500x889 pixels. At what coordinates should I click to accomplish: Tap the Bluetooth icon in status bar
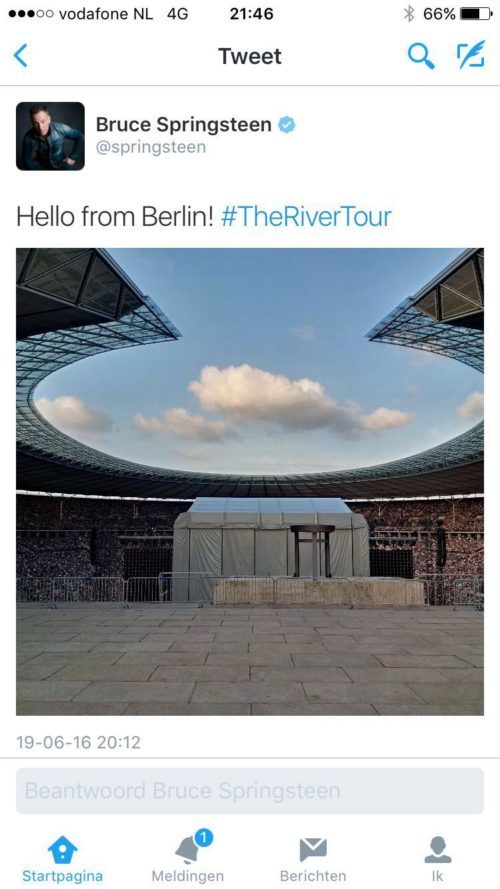tap(409, 14)
